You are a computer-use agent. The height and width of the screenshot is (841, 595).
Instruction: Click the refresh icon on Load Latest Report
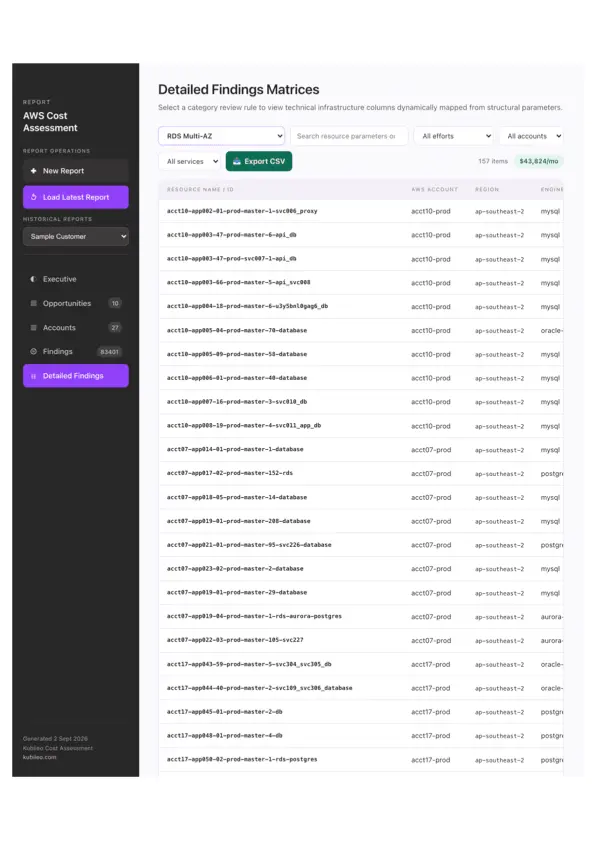pyautogui.click(x=33, y=197)
